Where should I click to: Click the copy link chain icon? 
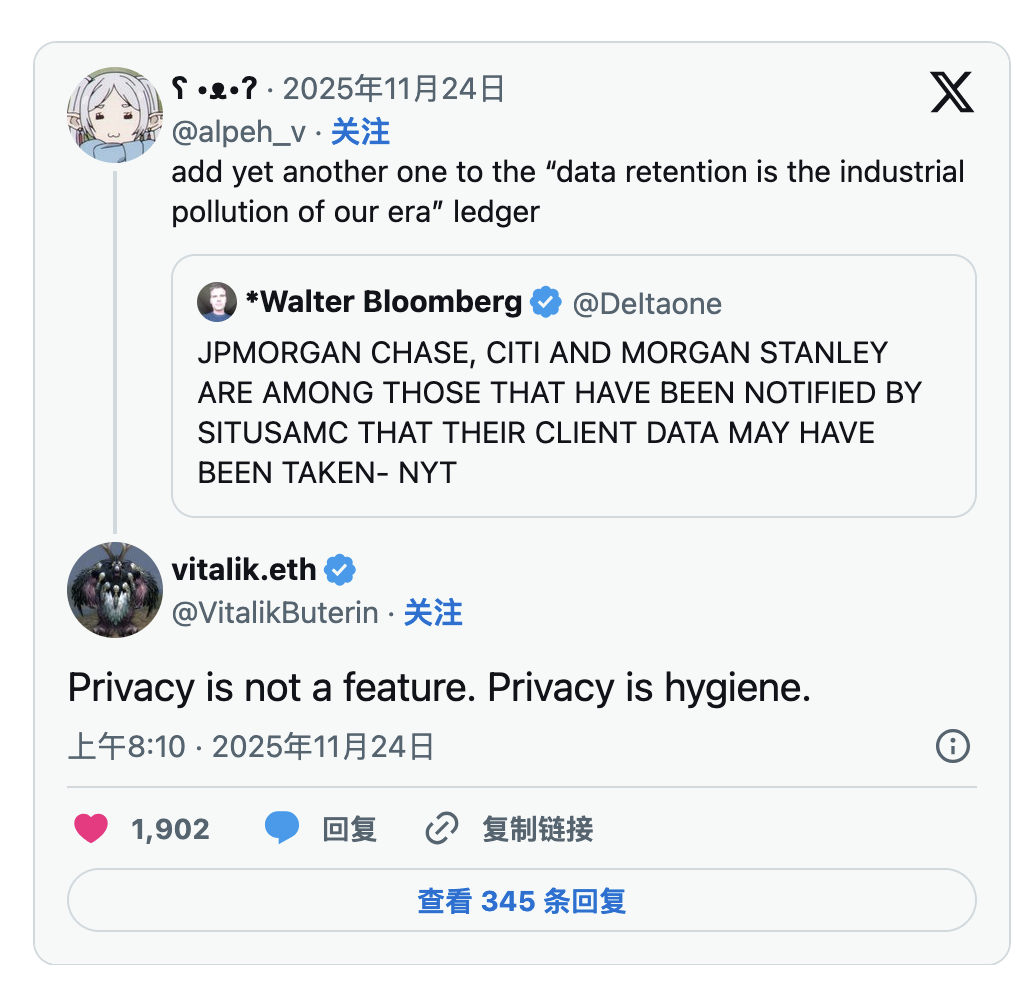(x=442, y=828)
